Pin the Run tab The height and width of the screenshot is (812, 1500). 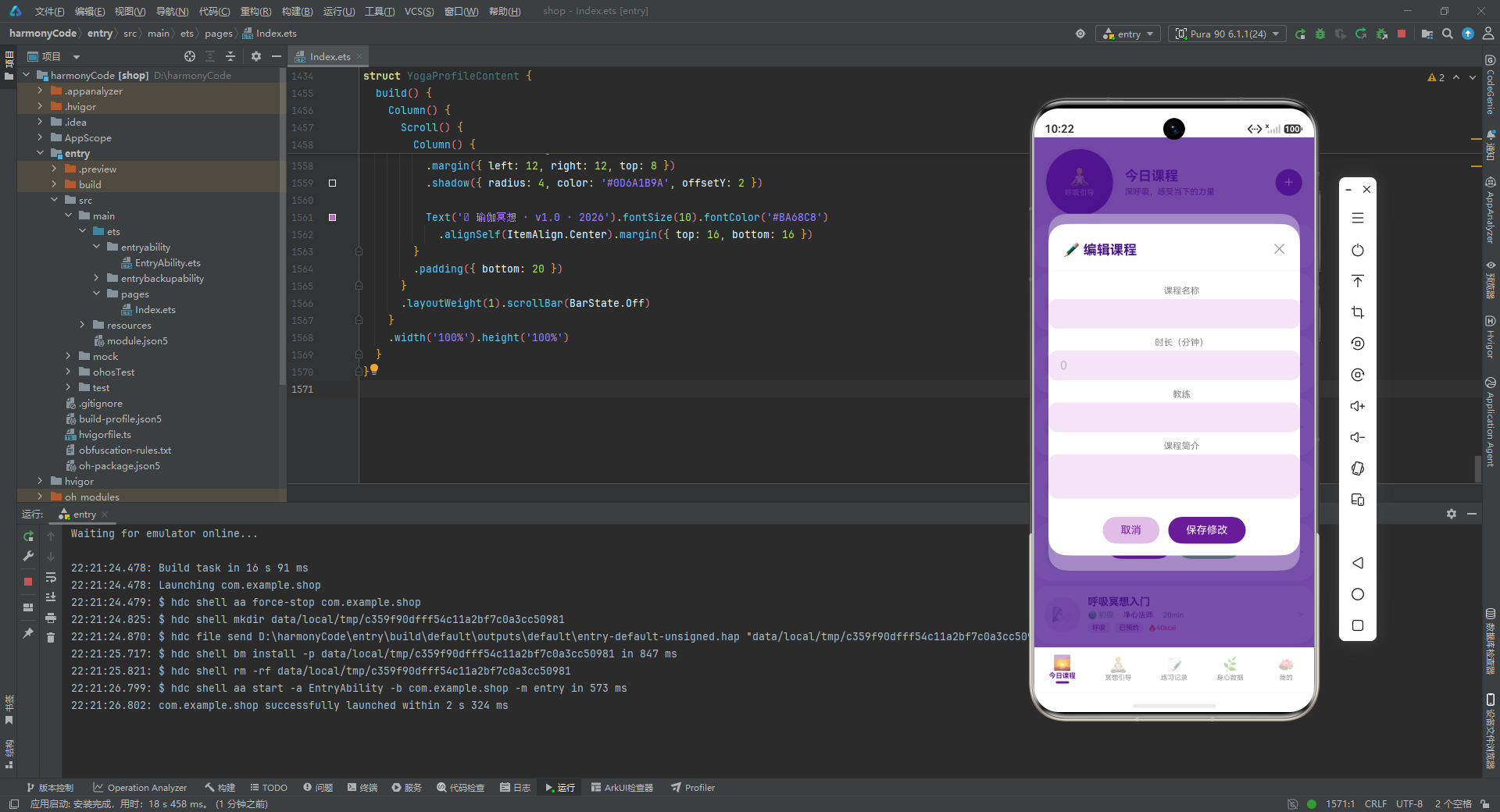[x=28, y=633]
